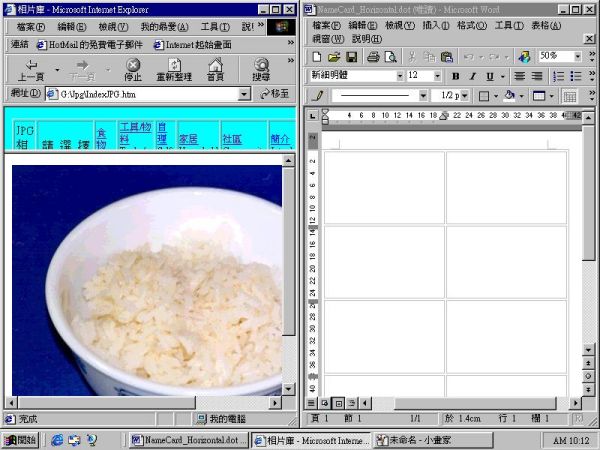Click the Refresh (重新整理) icon in IE
The height and width of the screenshot is (450, 600).
pyautogui.click(x=174, y=69)
